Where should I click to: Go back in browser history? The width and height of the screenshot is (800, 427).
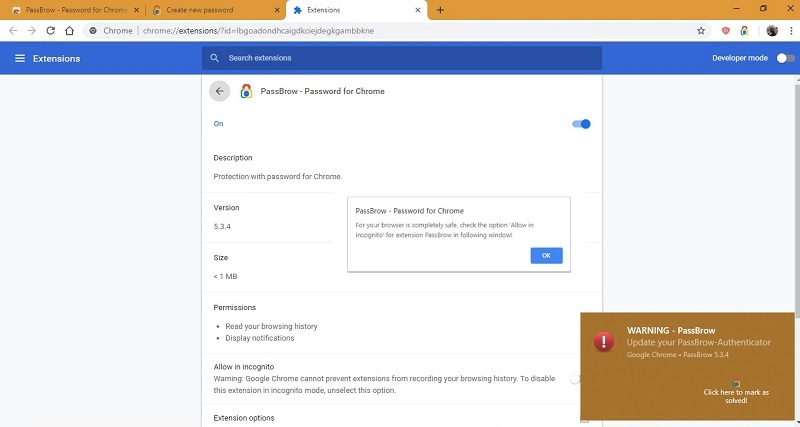click(13, 31)
